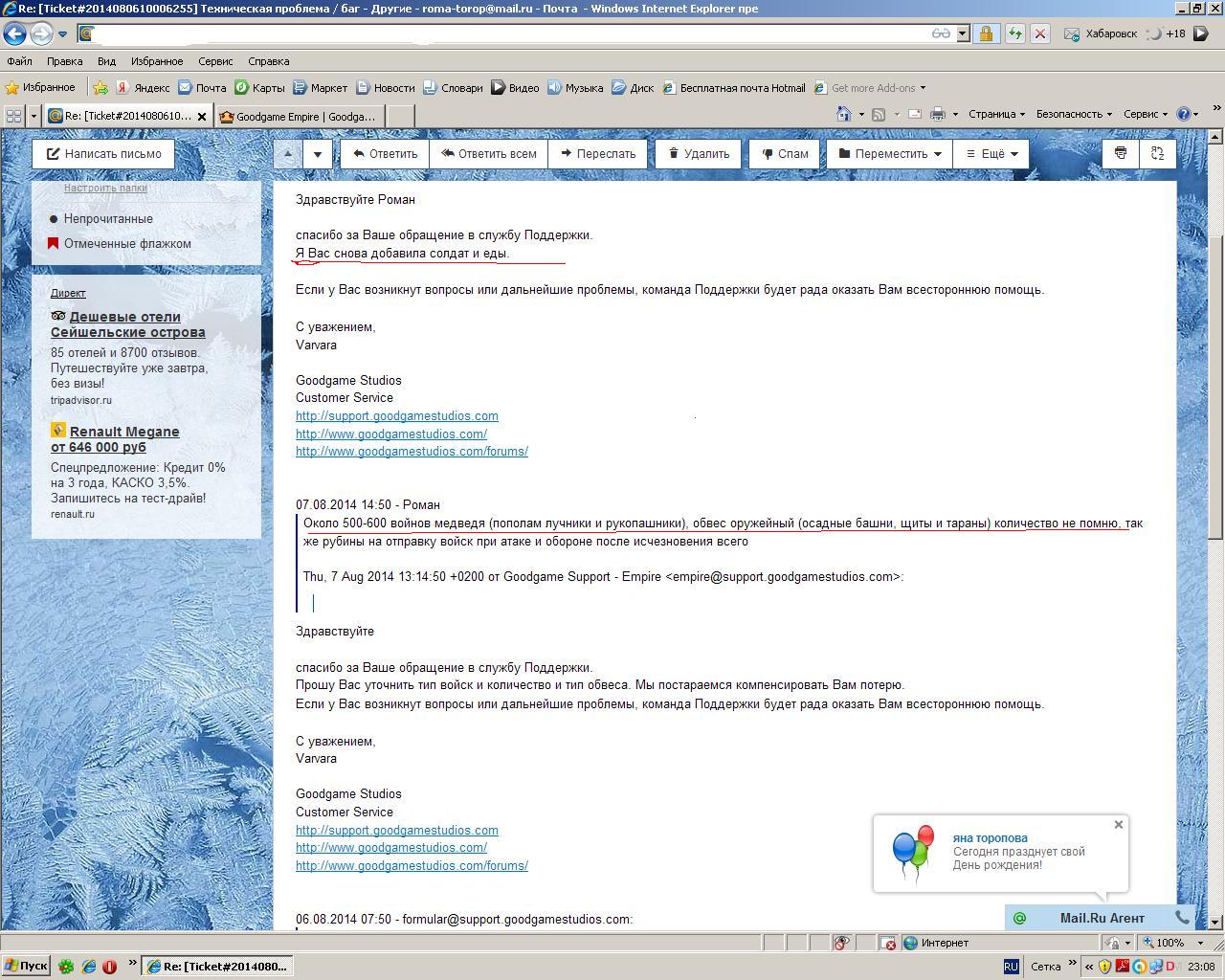Click the Favorites star button

pyautogui.click(x=40, y=87)
